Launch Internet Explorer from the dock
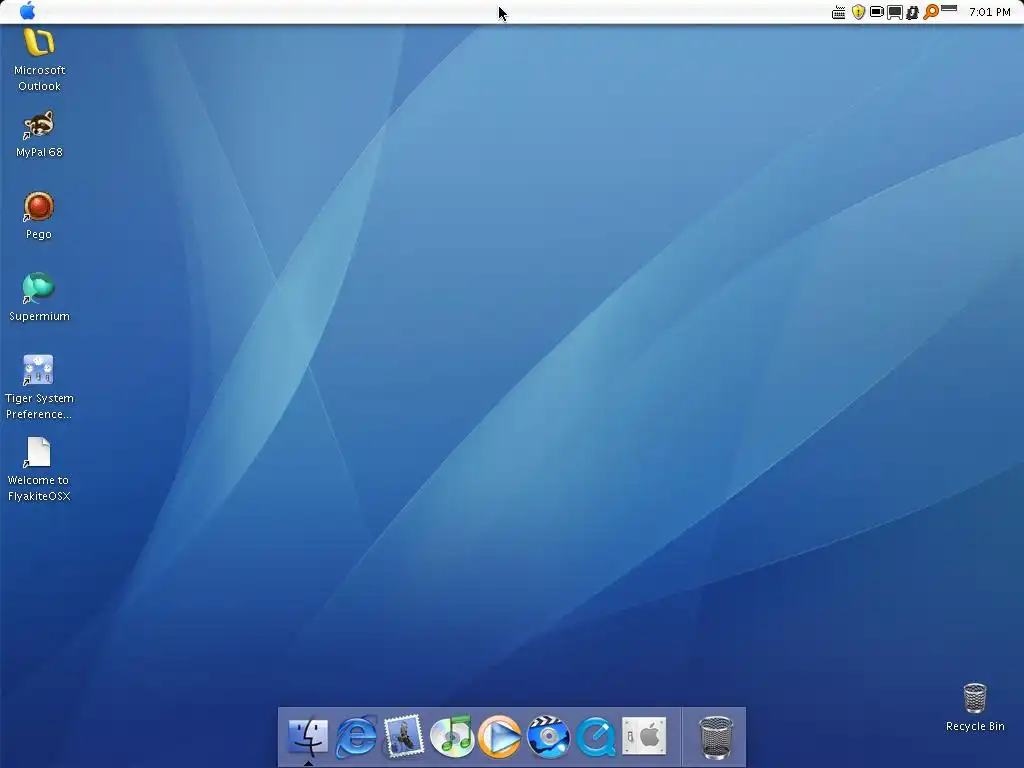 coord(356,737)
